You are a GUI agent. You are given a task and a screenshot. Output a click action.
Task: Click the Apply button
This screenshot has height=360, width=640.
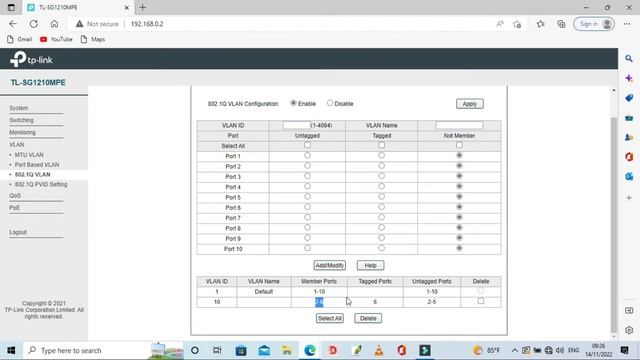469,104
